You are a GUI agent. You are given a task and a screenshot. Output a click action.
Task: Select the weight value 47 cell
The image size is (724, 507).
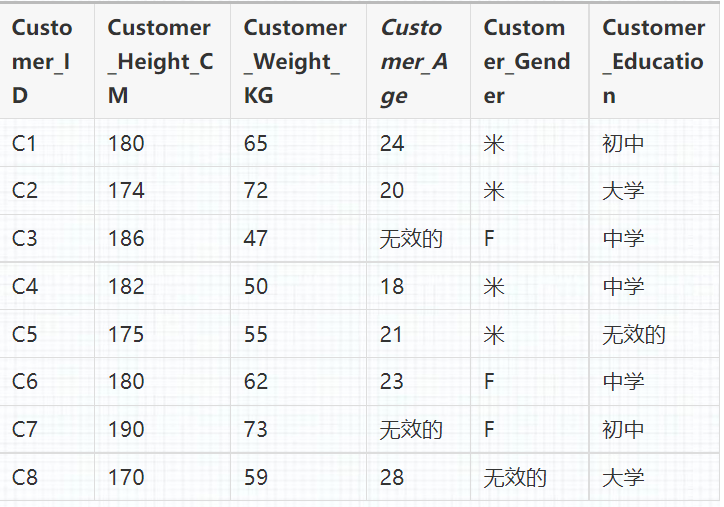click(256, 239)
